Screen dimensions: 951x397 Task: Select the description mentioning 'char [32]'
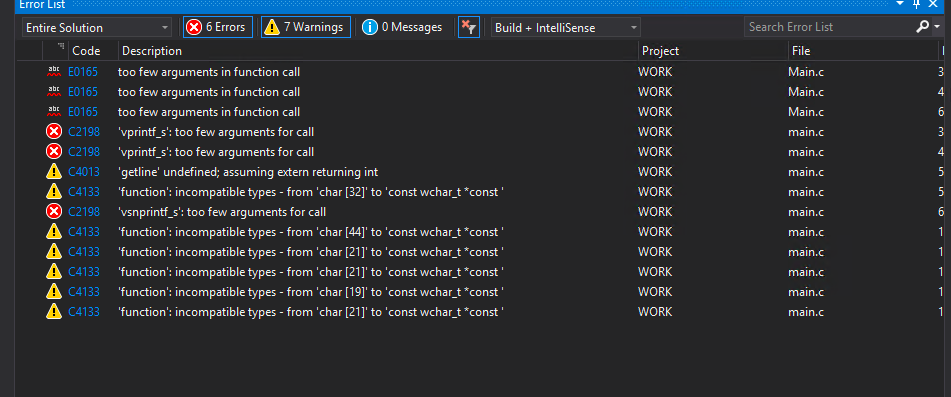pos(311,192)
